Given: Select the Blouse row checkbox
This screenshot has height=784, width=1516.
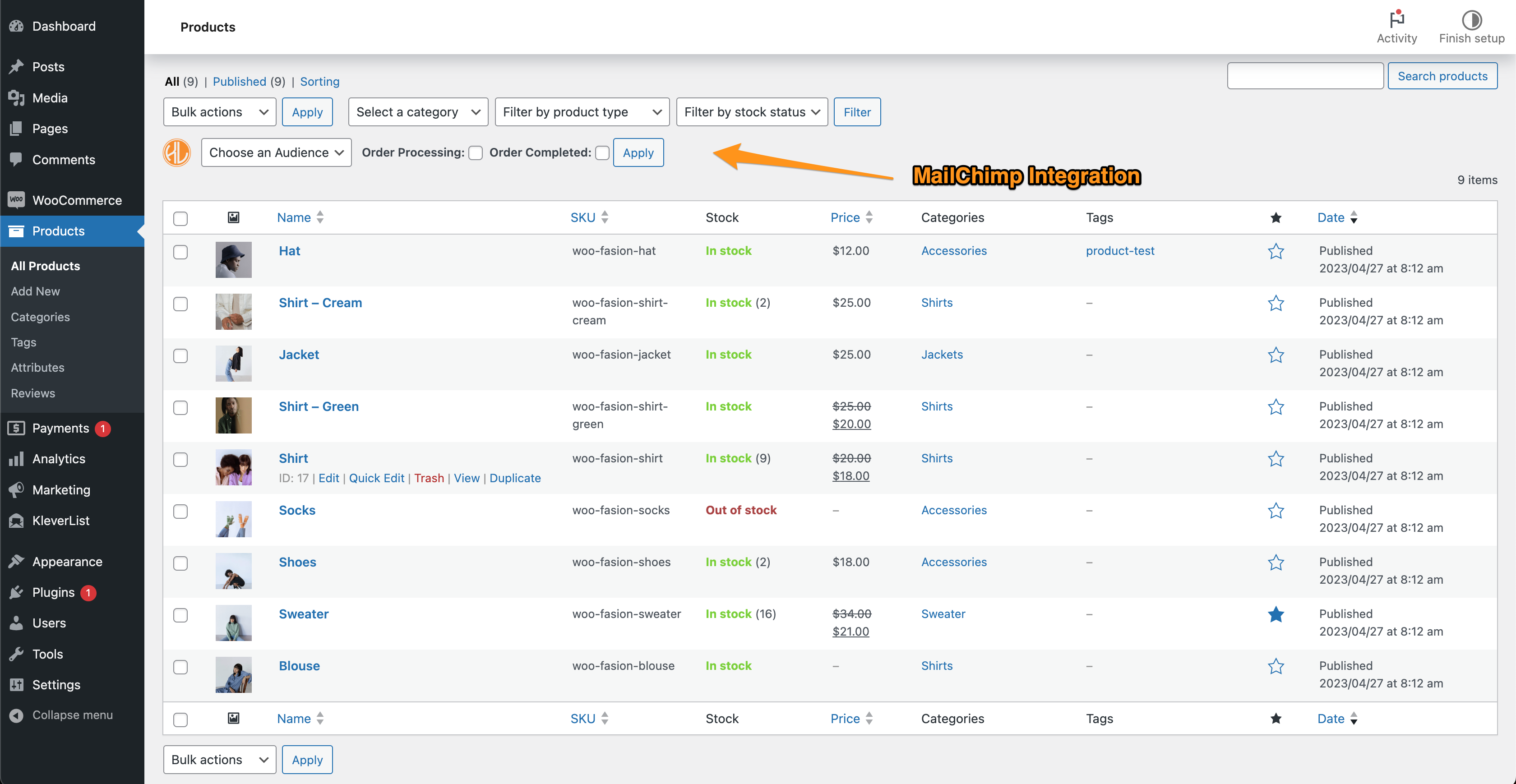Looking at the screenshot, I should 180,667.
